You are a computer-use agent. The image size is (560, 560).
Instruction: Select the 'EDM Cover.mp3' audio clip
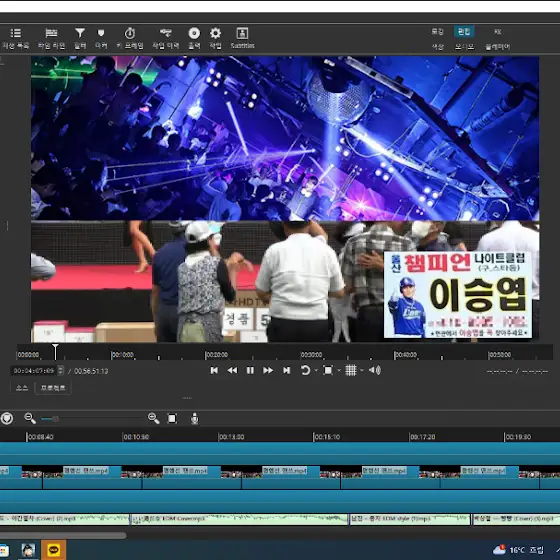239,519
